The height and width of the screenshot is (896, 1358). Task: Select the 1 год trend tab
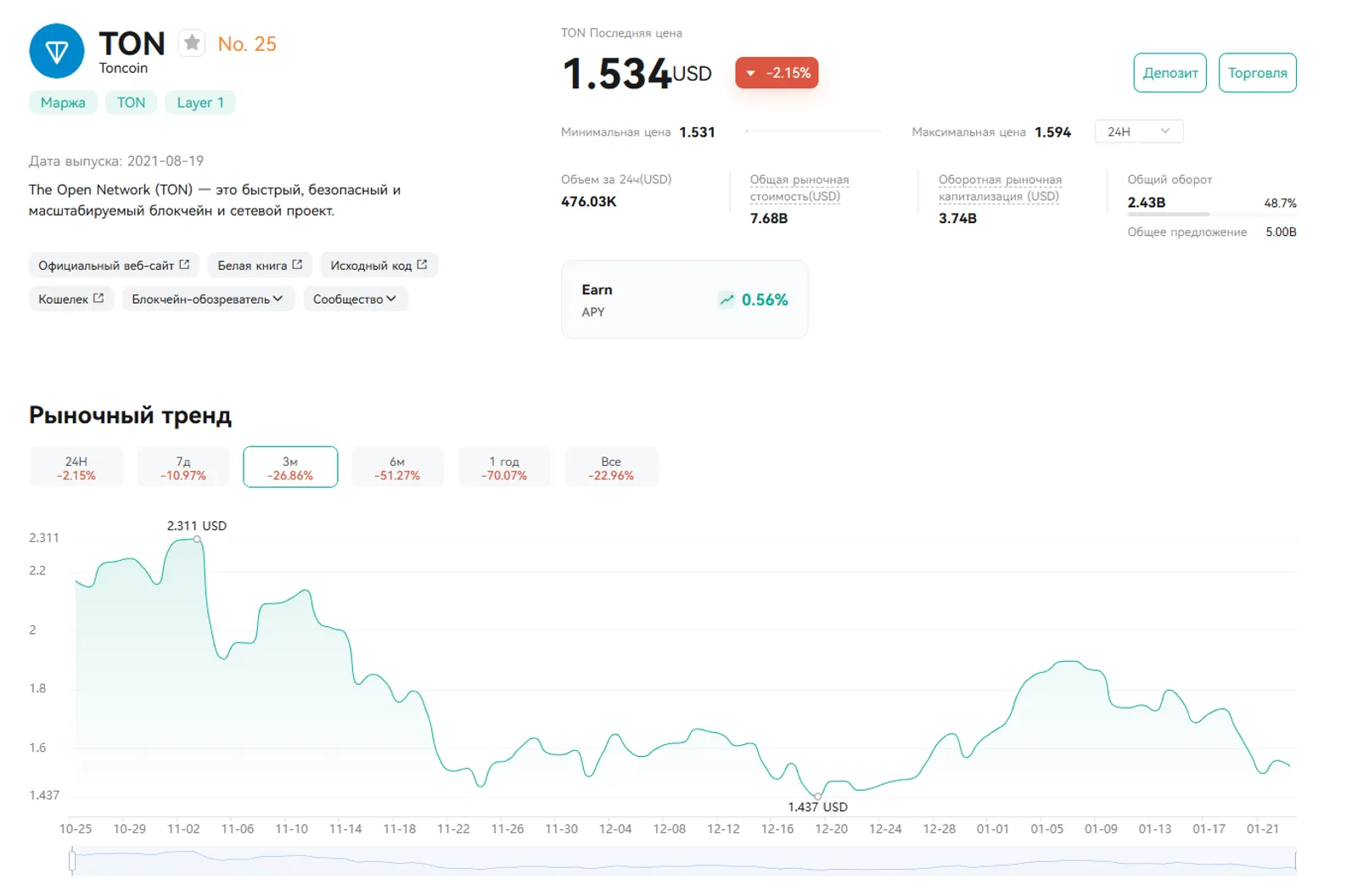(504, 468)
